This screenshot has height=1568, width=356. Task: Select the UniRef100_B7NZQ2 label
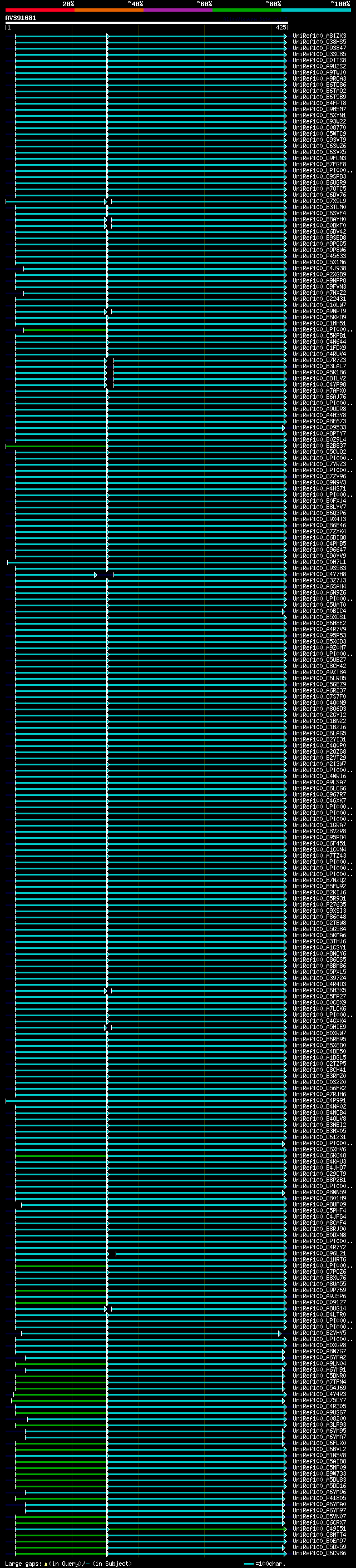(x=319, y=881)
